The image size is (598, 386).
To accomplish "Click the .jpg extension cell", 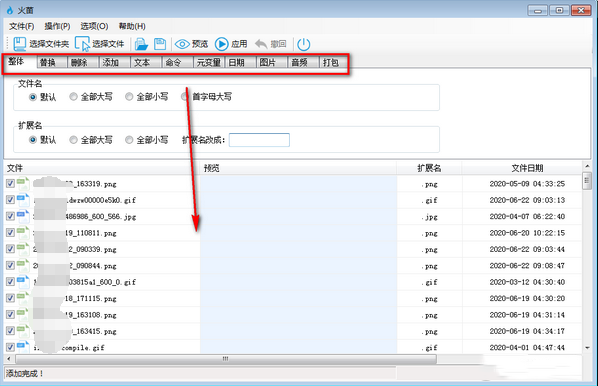I will click(x=429, y=217).
